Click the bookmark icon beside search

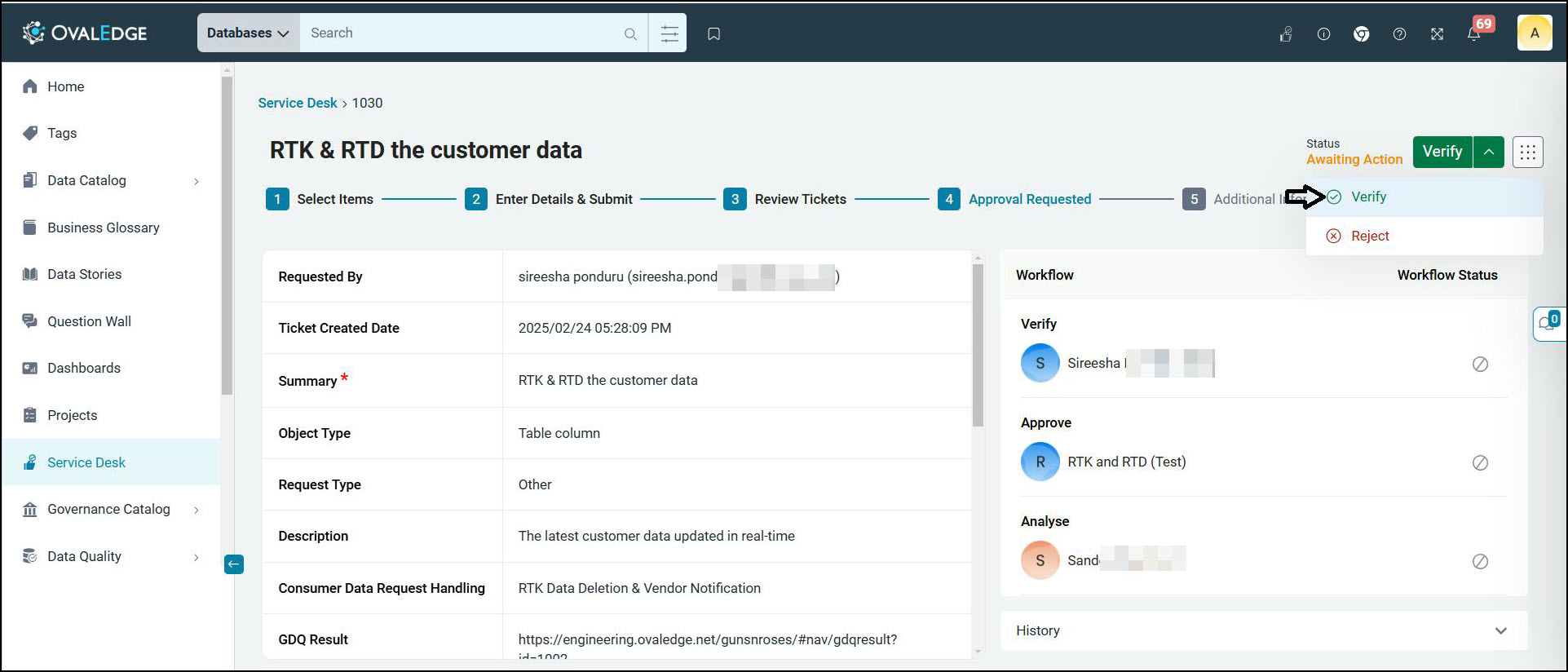pos(713,33)
